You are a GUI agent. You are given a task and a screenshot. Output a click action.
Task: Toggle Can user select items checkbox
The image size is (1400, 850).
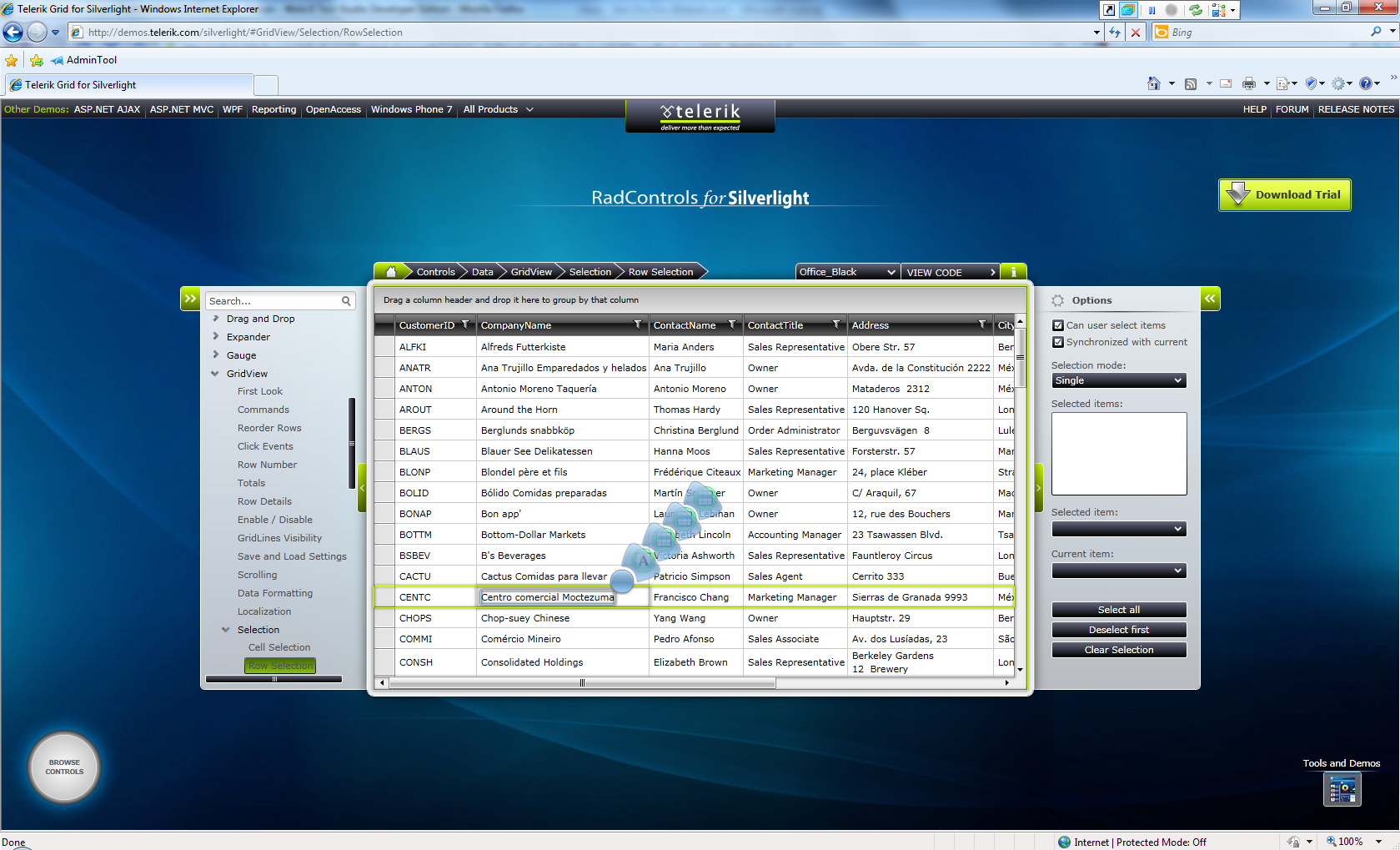point(1058,325)
